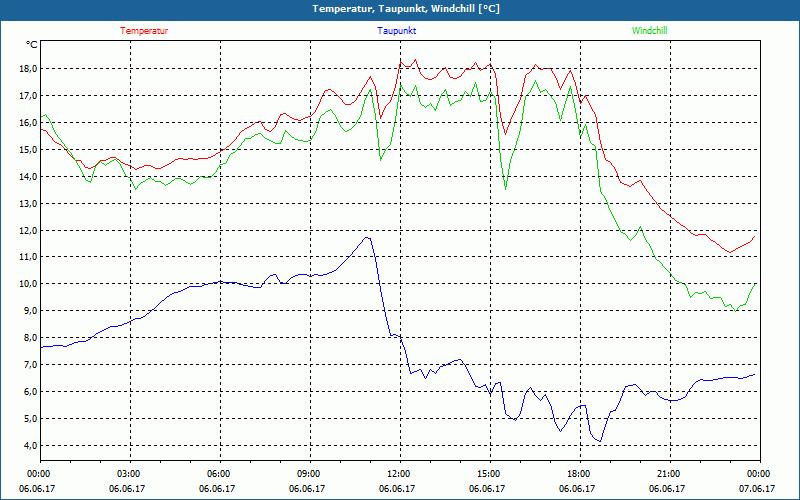Click the blue dew point minimum after 18:00
800x500 pixels.
coord(601,441)
